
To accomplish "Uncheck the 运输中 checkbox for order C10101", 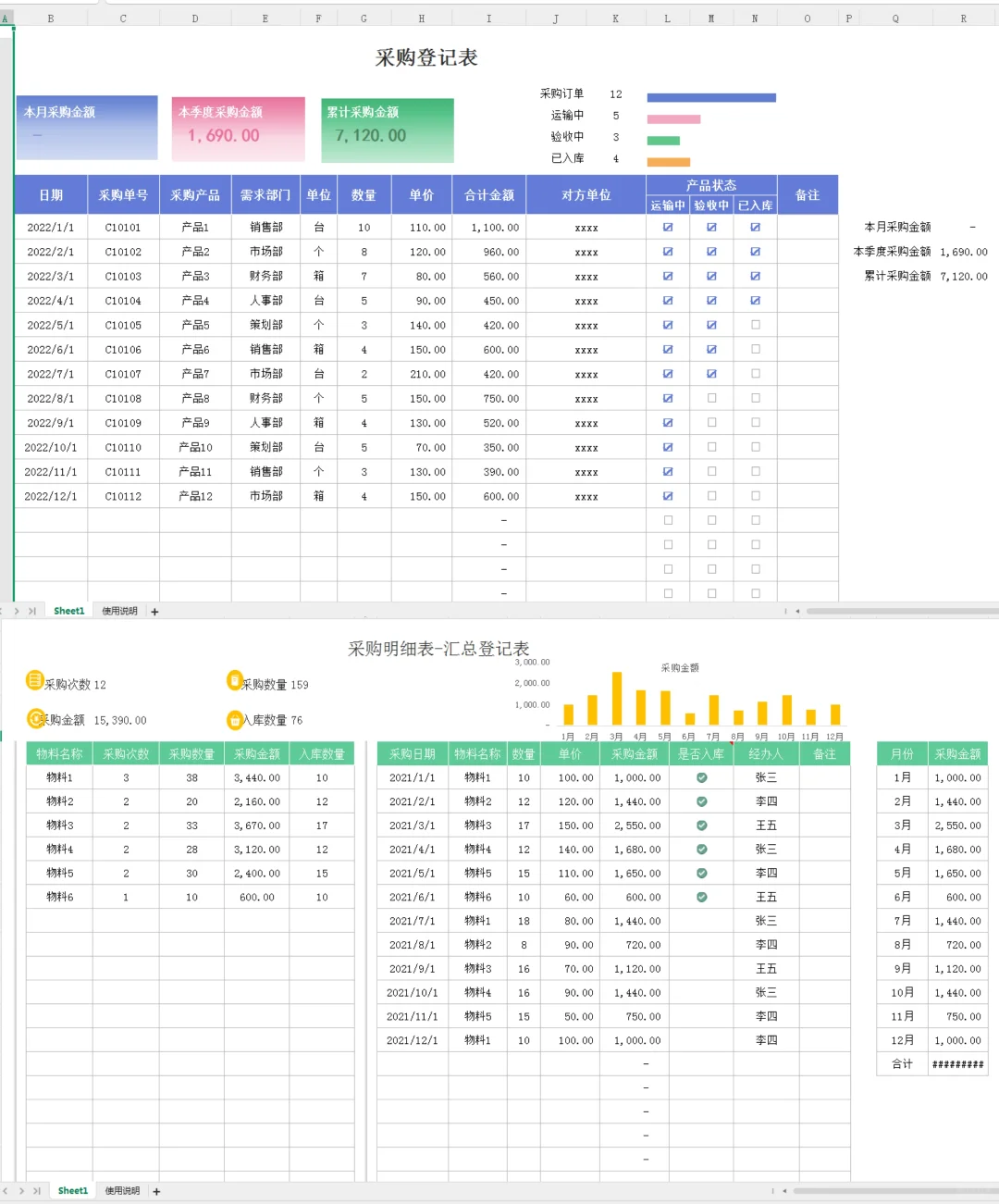I will (668, 227).
